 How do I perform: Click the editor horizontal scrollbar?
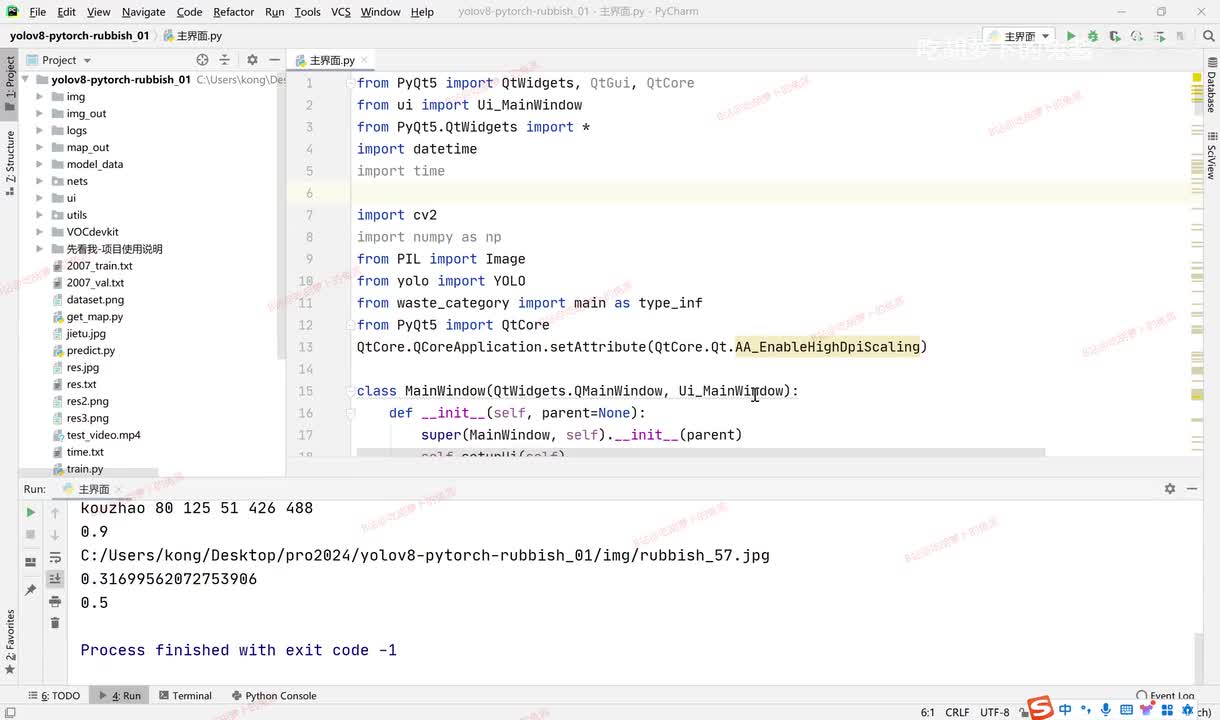700,453
